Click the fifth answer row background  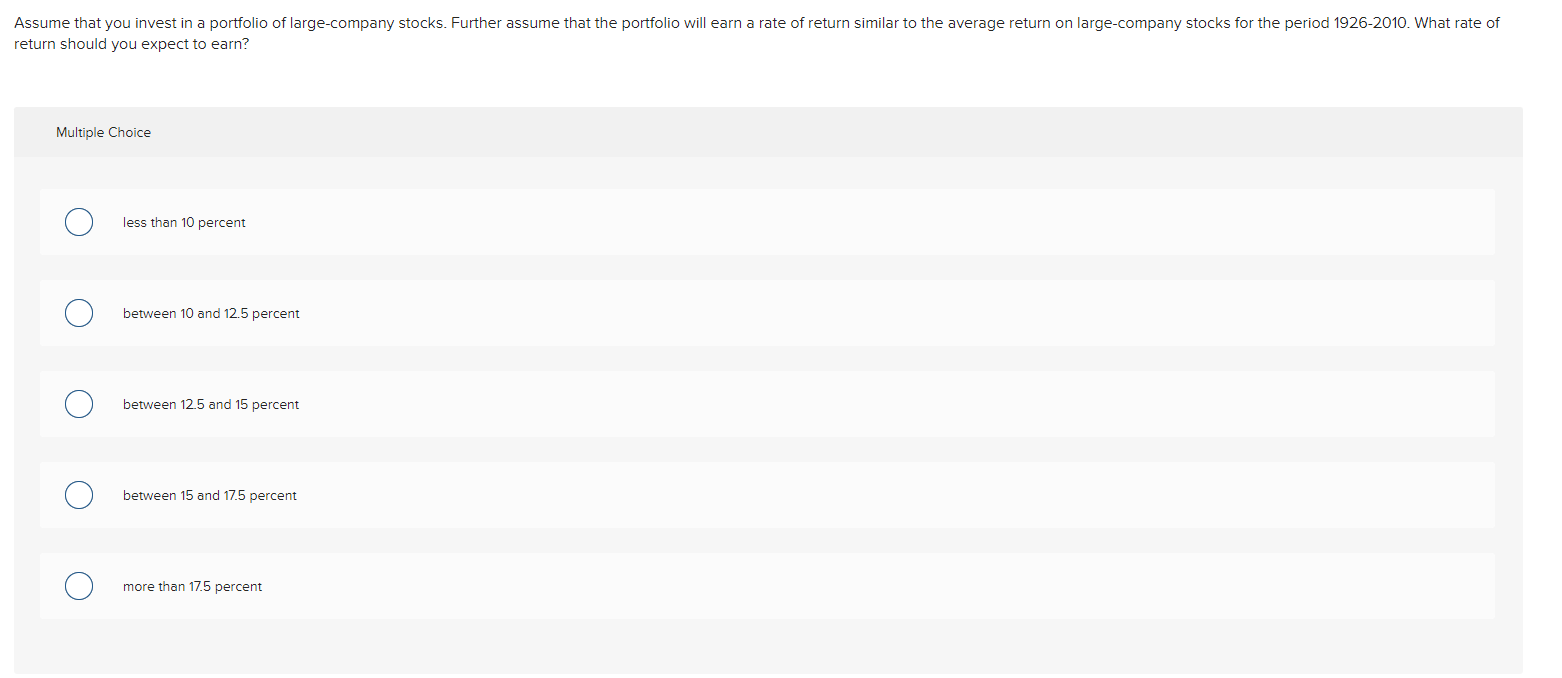700,586
